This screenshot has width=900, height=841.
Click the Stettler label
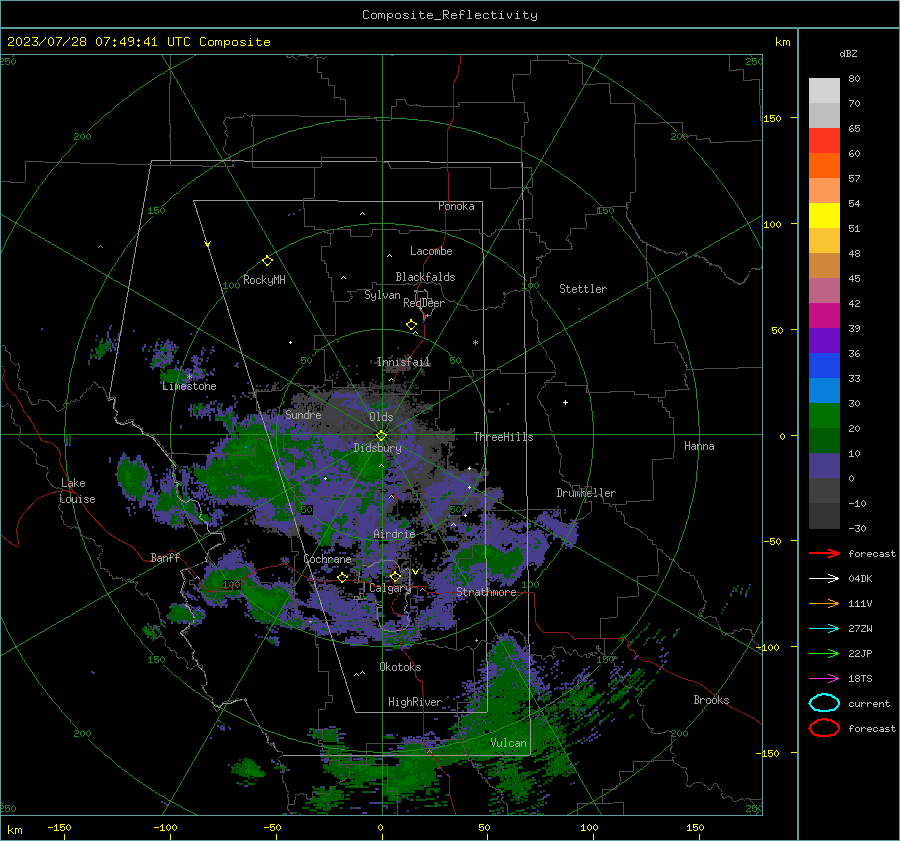click(x=583, y=289)
